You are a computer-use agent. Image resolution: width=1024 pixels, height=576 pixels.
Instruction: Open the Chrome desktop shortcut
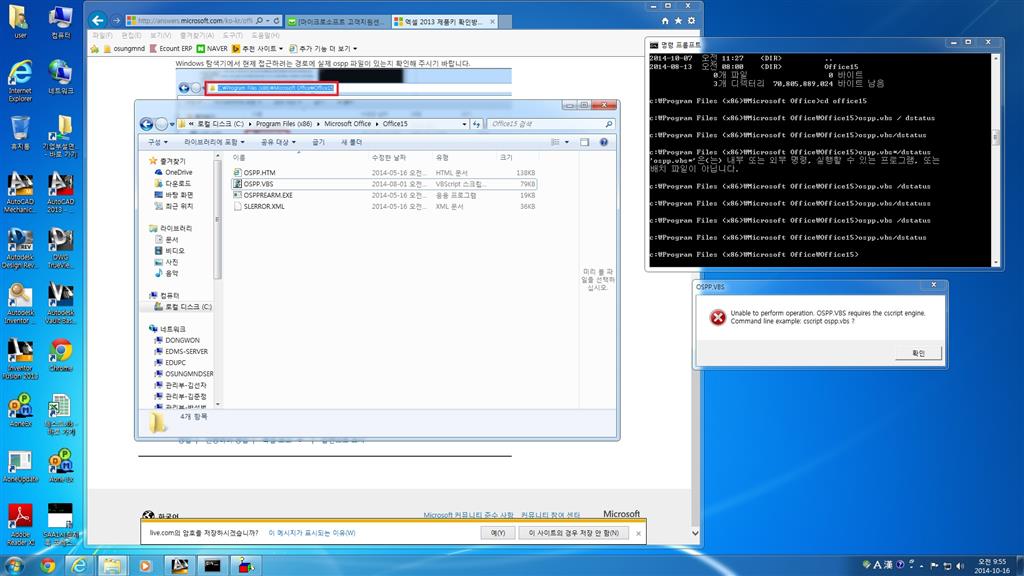click(x=61, y=357)
